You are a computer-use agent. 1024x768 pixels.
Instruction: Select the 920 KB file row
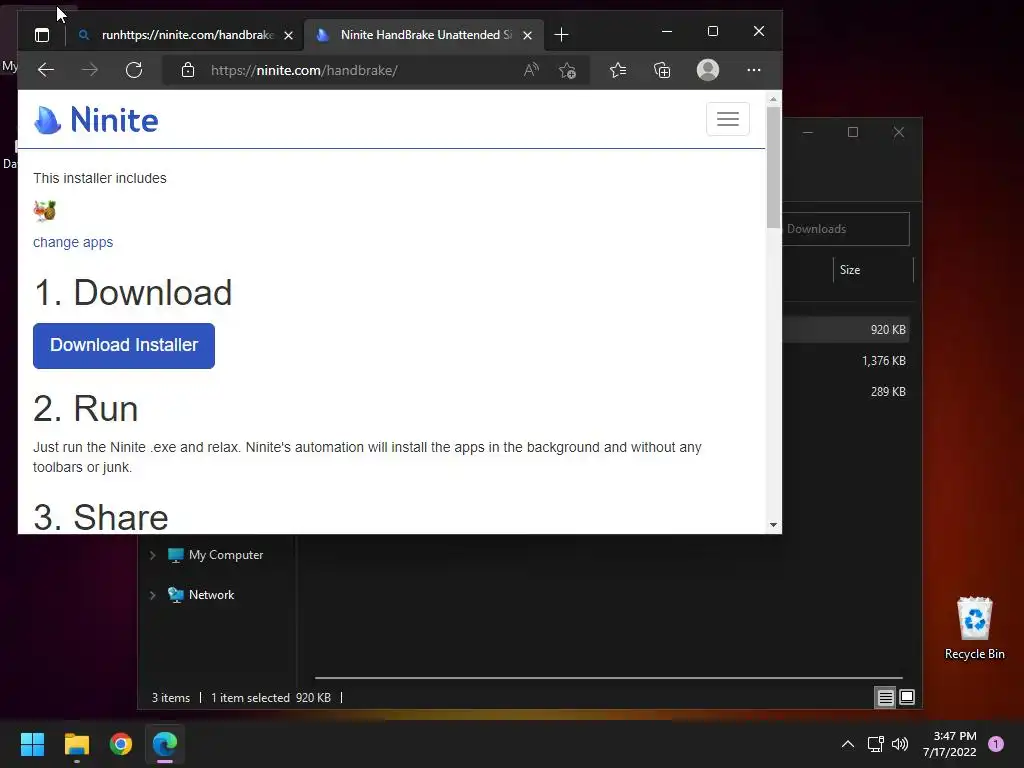coord(846,330)
